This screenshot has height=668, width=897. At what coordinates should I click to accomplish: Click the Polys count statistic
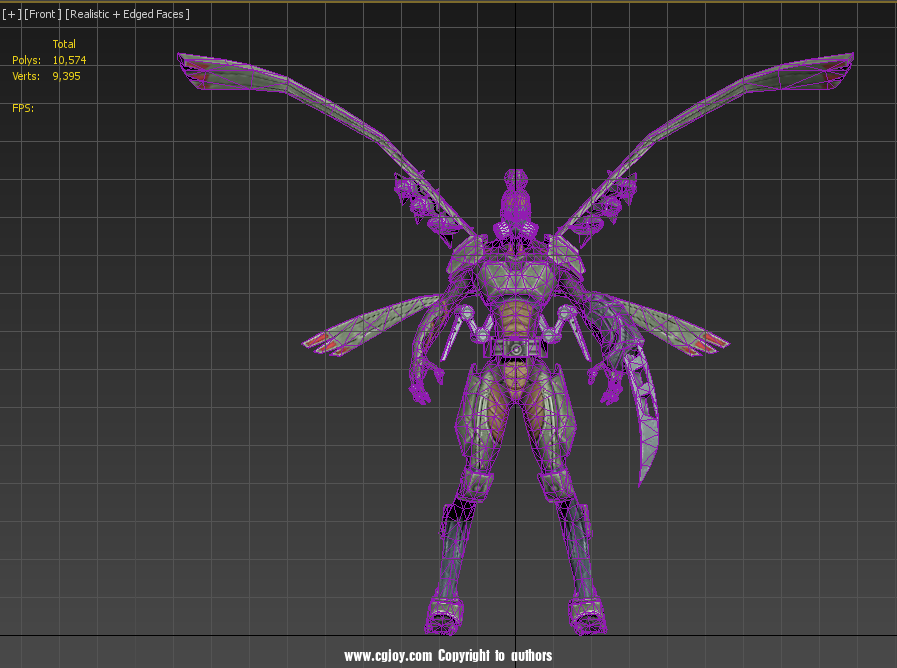point(68,60)
